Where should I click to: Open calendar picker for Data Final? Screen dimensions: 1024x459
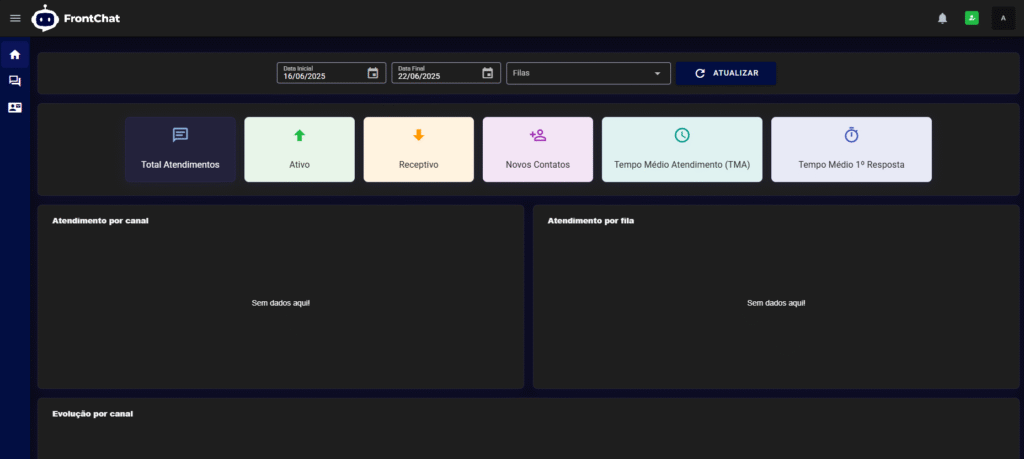point(487,73)
